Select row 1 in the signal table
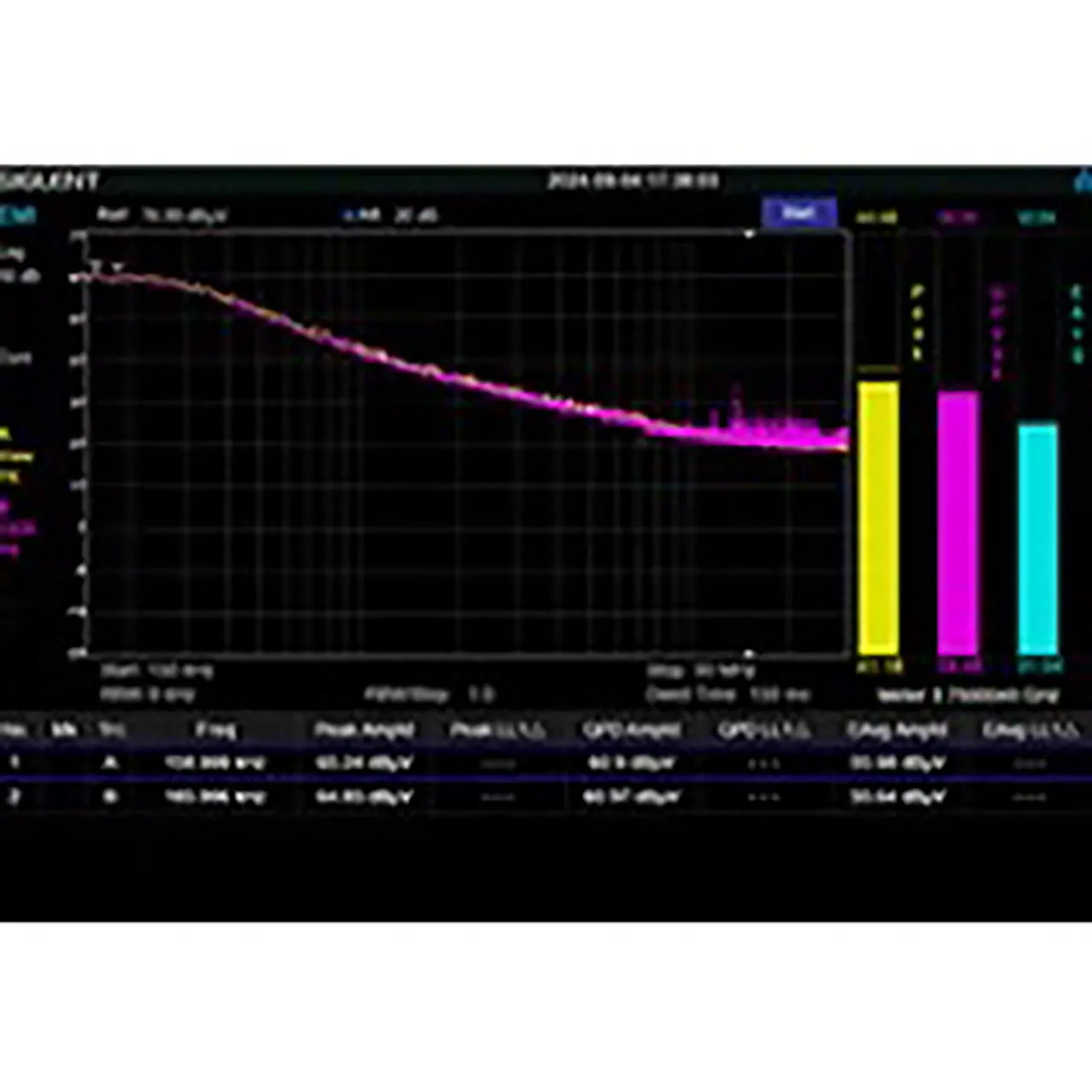1092x1092 pixels. tap(546, 762)
